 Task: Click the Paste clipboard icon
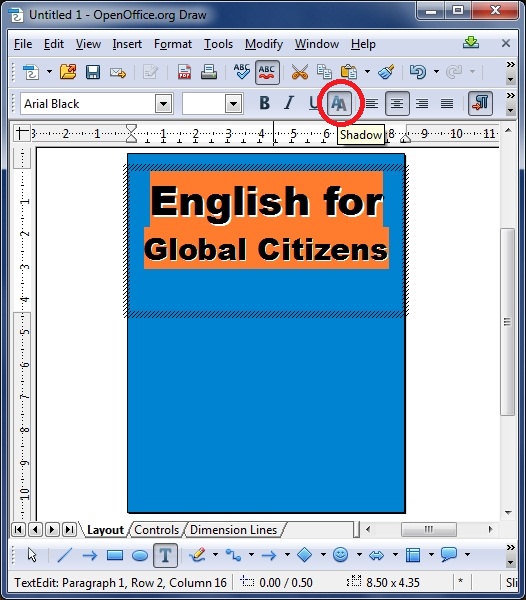pos(349,72)
